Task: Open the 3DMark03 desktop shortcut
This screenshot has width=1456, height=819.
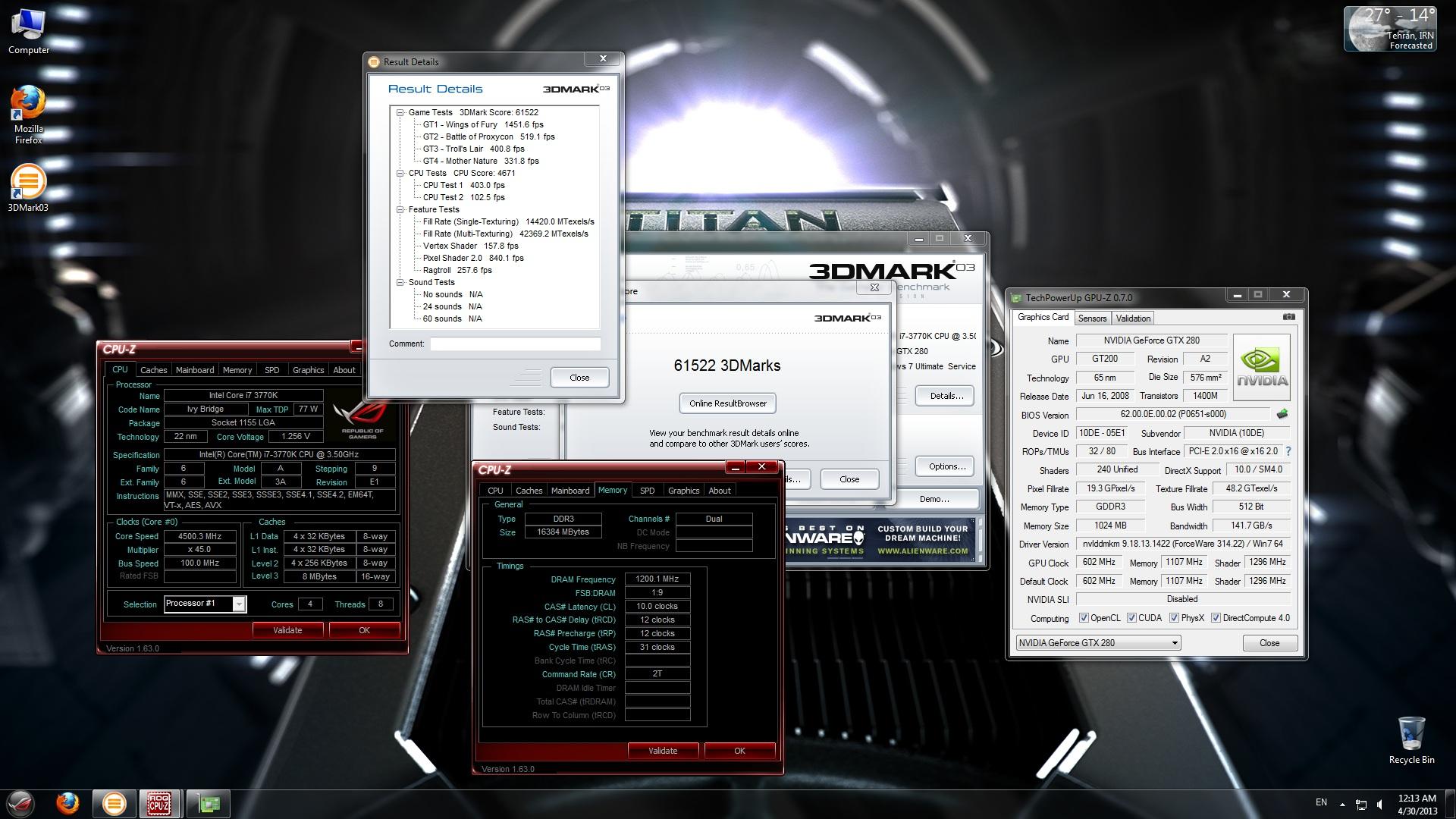Action: point(29,189)
